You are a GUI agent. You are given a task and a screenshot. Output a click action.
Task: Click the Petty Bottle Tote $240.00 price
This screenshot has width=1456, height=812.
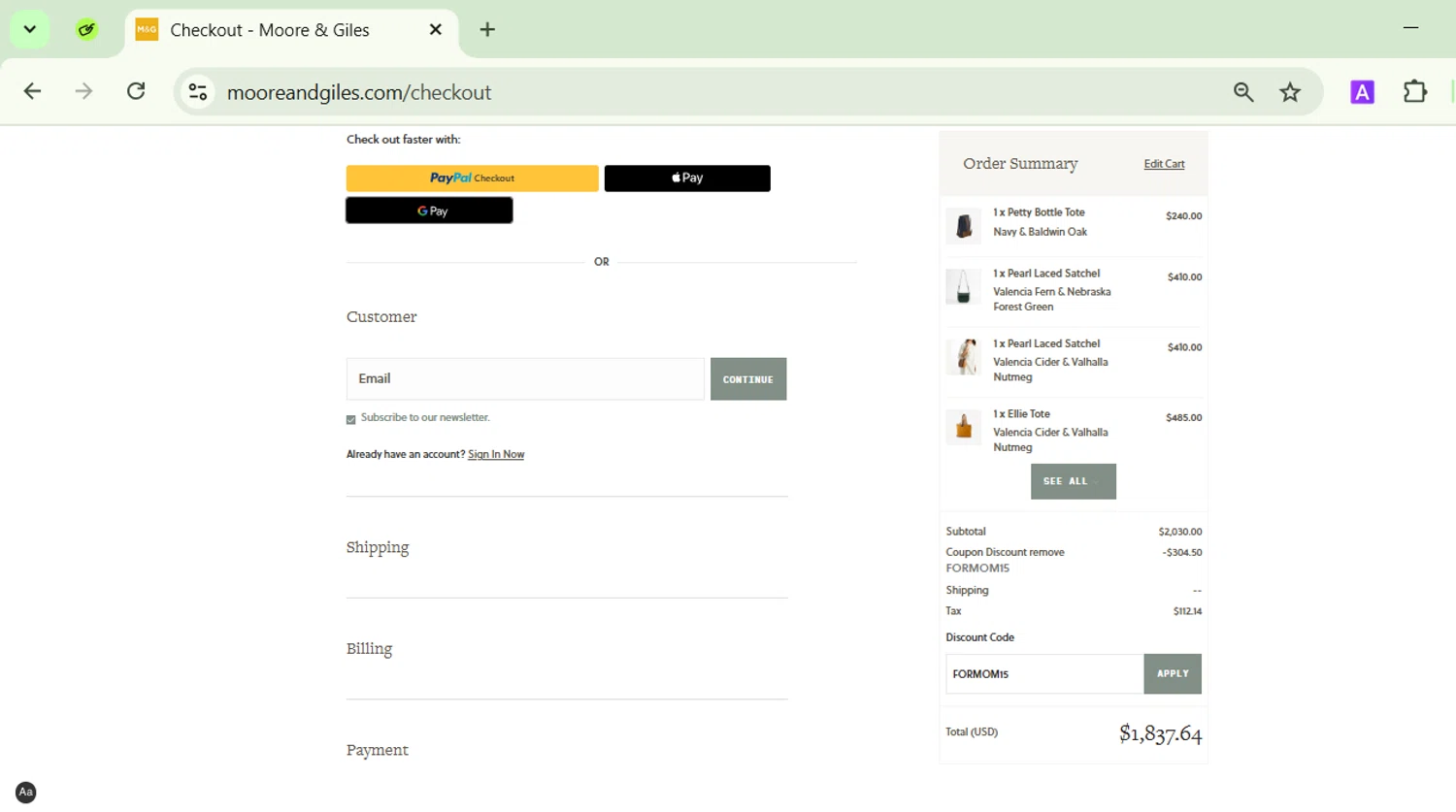(1184, 216)
